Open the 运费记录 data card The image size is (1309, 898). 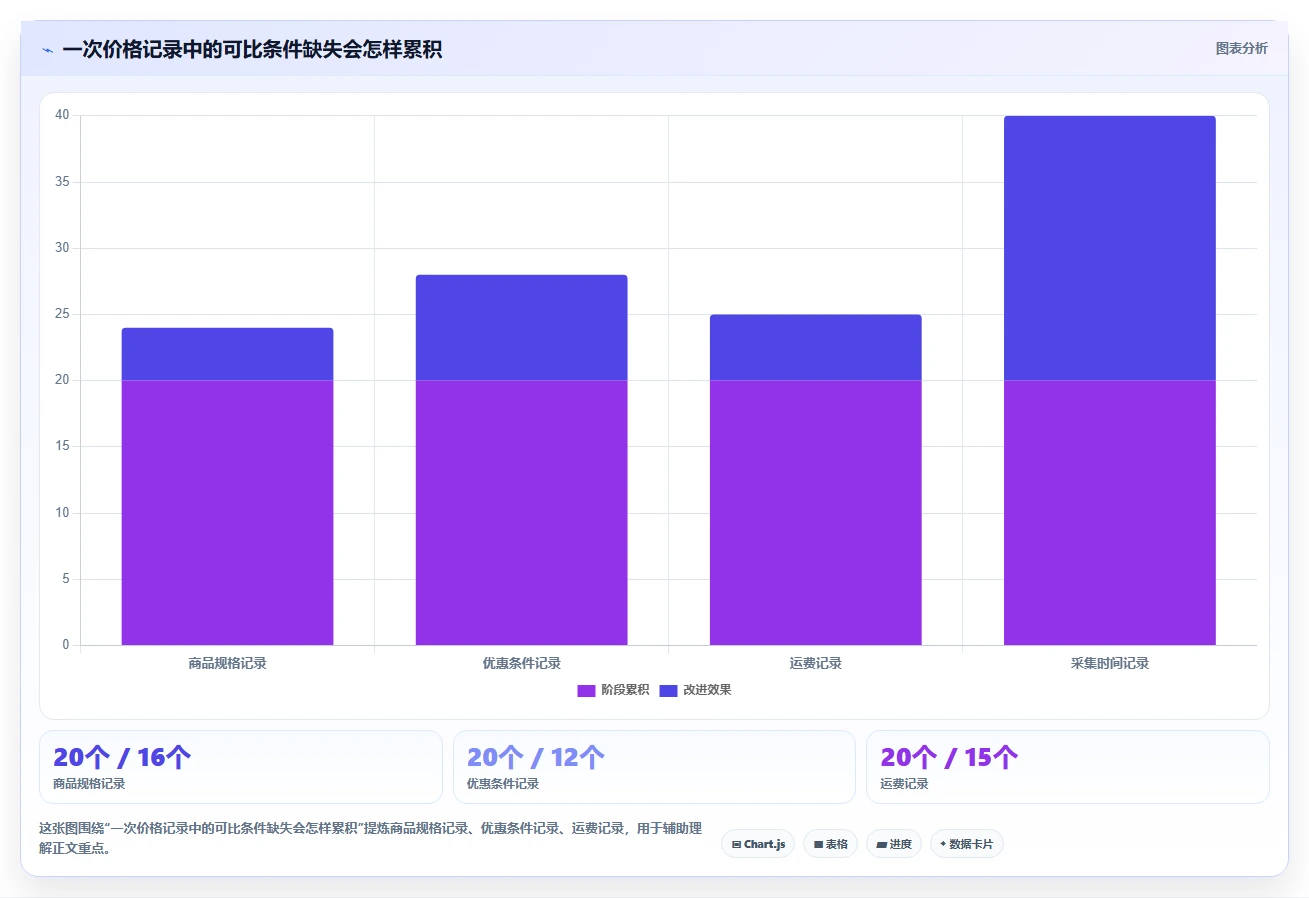1068,767
